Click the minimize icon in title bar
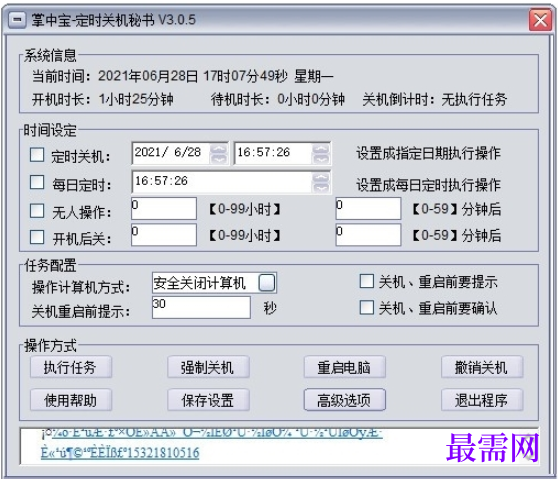 17,20
